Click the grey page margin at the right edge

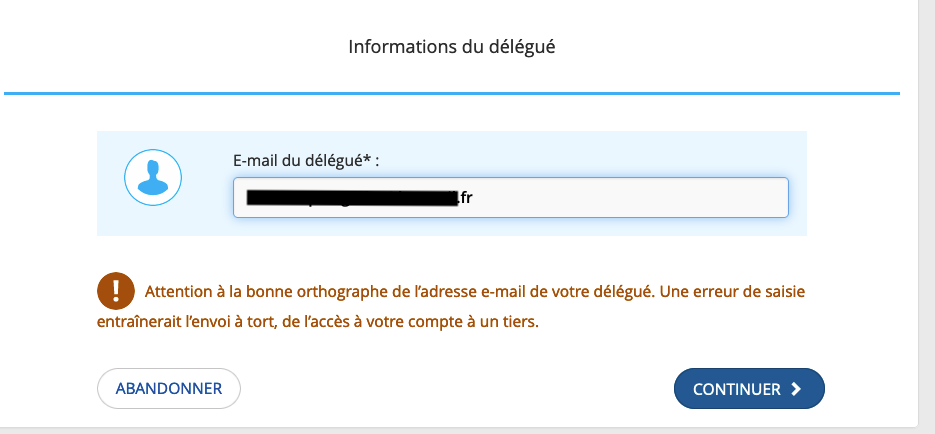pyautogui.click(x=927, y=215)
